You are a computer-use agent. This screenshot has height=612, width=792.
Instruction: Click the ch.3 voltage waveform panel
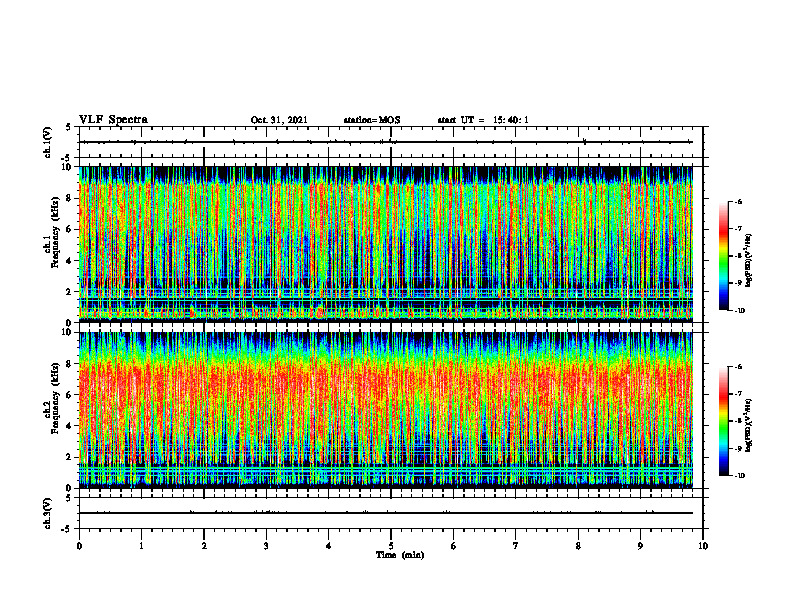coord(391,513)
